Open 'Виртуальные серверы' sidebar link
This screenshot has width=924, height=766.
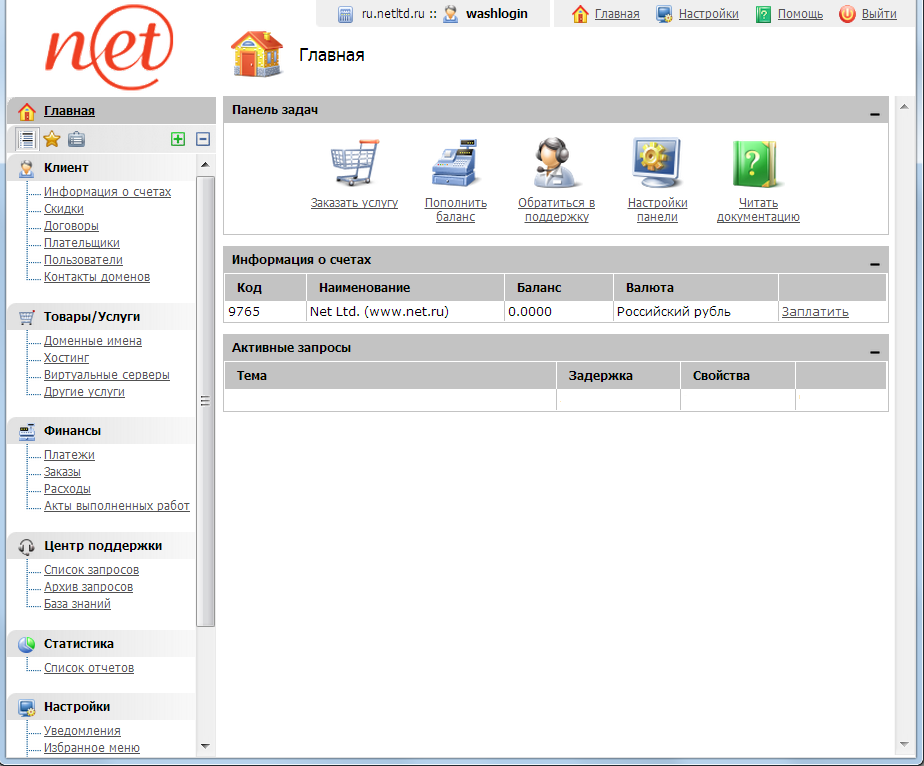(107, 375)
